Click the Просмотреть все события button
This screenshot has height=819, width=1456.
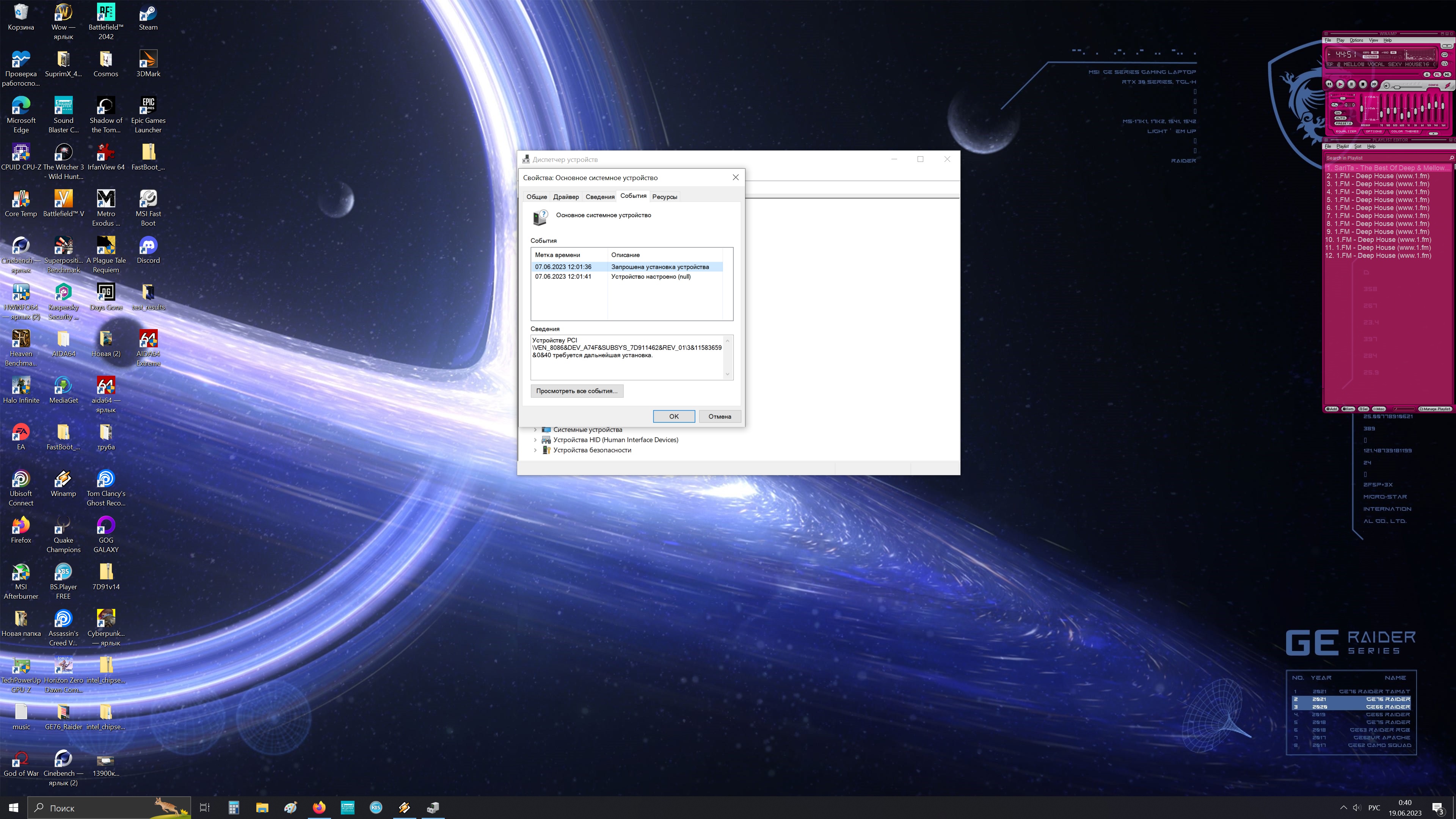[576, 391]
